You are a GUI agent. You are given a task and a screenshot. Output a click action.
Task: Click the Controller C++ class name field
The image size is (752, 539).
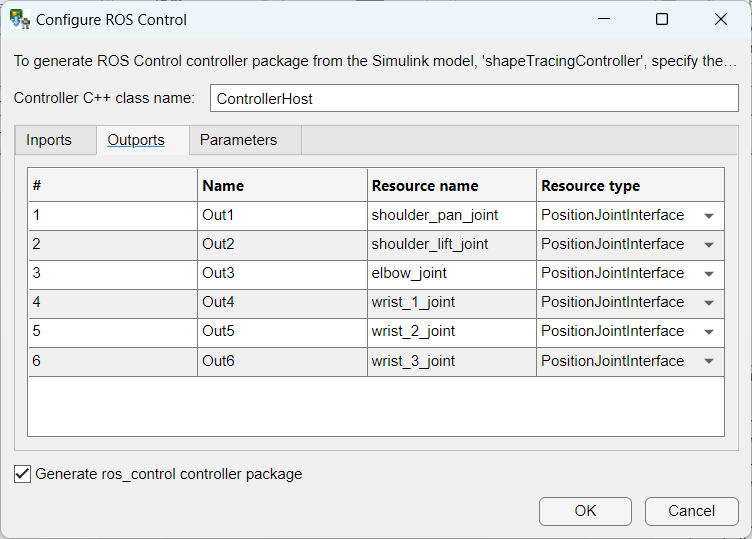tap(473, 99)
